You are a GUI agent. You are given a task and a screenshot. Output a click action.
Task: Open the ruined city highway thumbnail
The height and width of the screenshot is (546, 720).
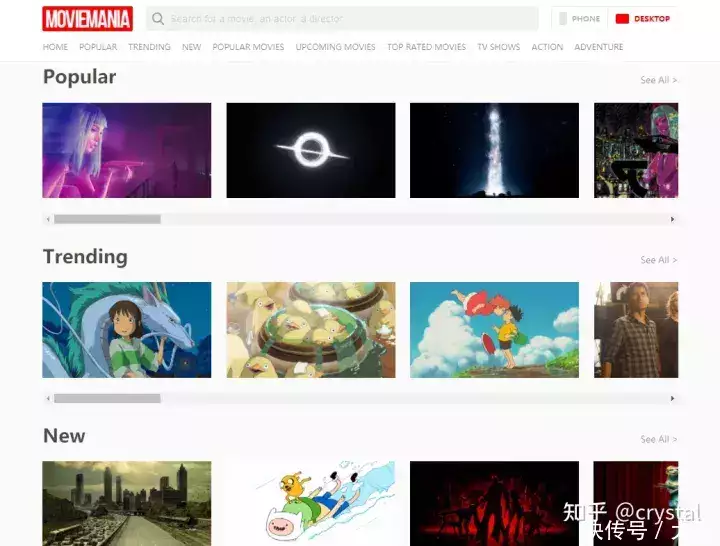pos(127,504)
